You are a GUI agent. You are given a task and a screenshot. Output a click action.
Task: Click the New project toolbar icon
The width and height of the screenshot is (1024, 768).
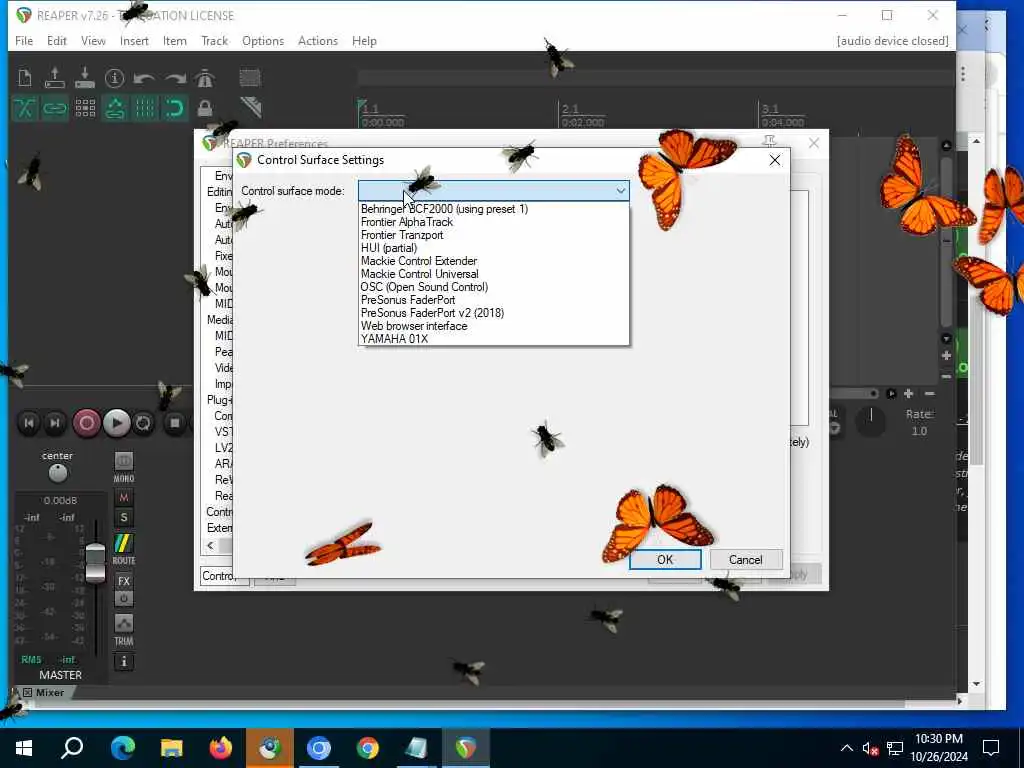tap(25, 78)
